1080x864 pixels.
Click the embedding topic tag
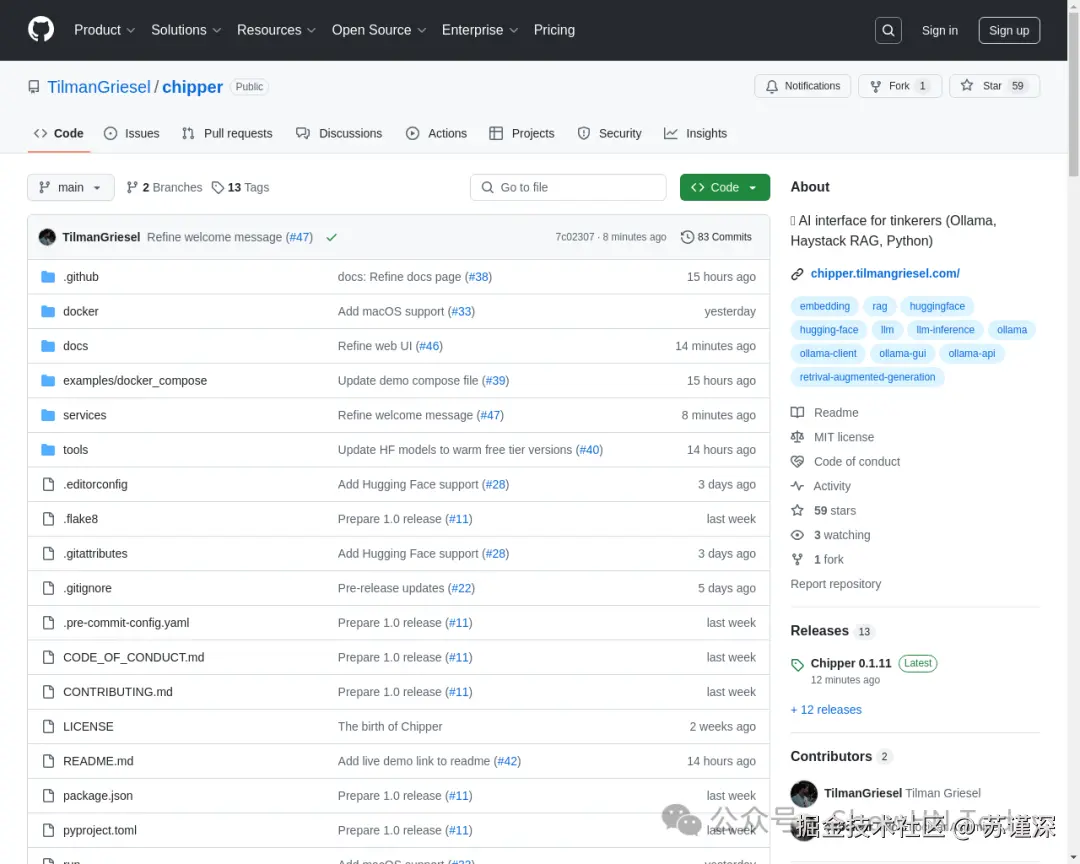point(824,307)
